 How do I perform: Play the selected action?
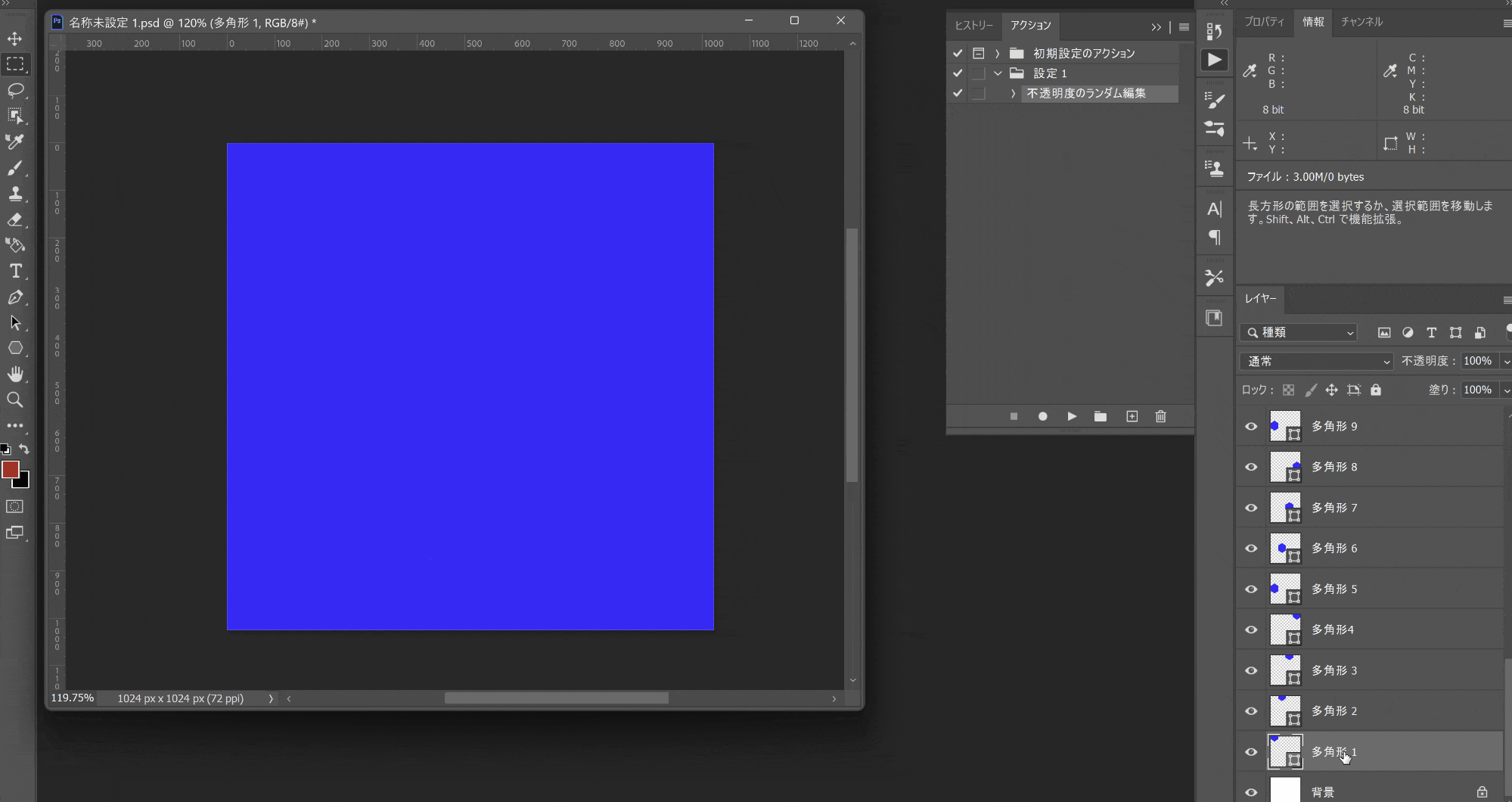[x=1071, y=416]
